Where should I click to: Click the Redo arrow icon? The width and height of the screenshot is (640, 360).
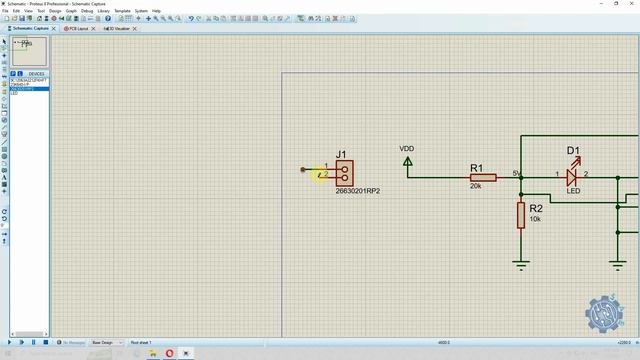click(x=198, y=19)
